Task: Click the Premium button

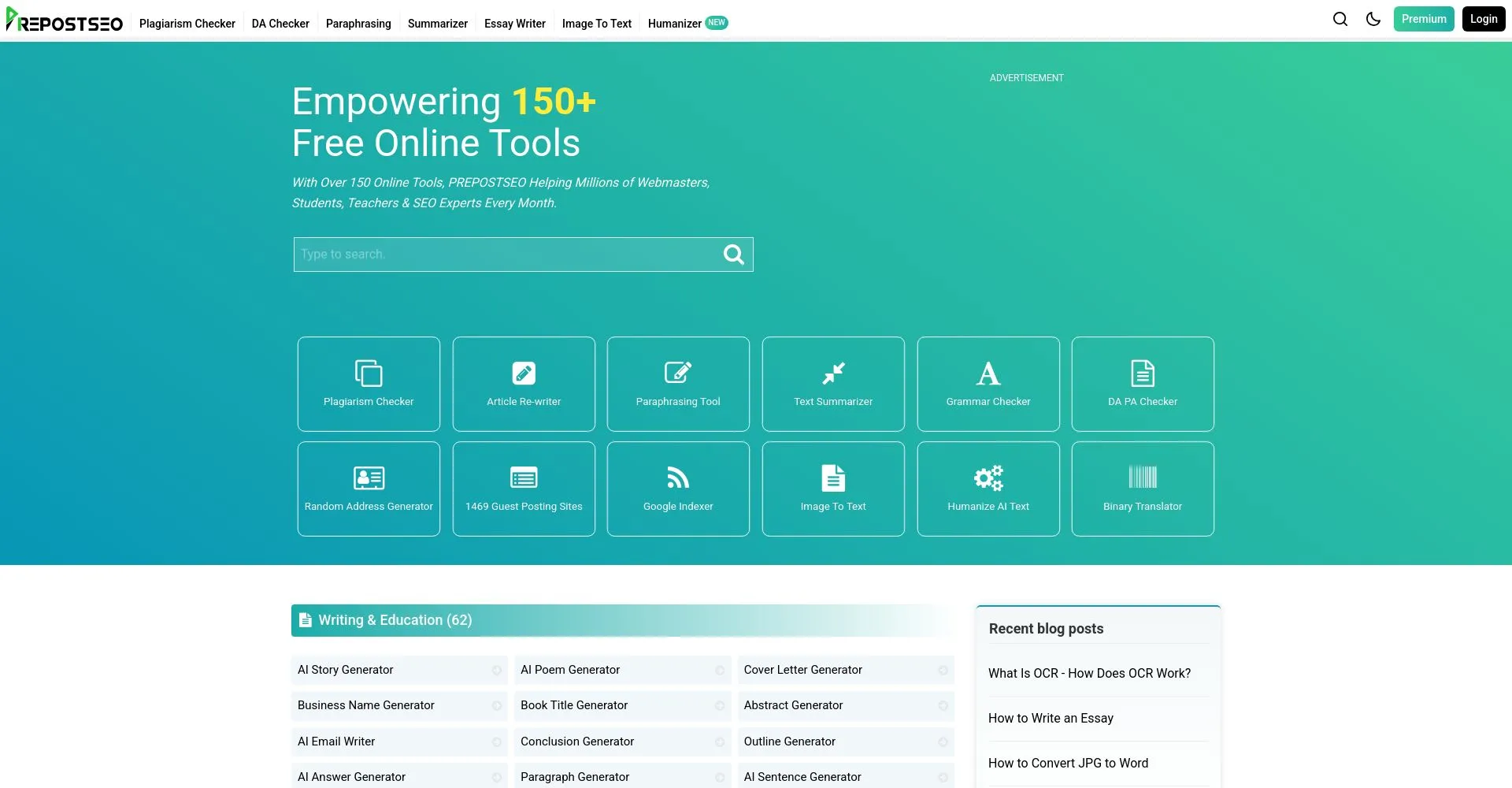Action: tap(1424, 19)
